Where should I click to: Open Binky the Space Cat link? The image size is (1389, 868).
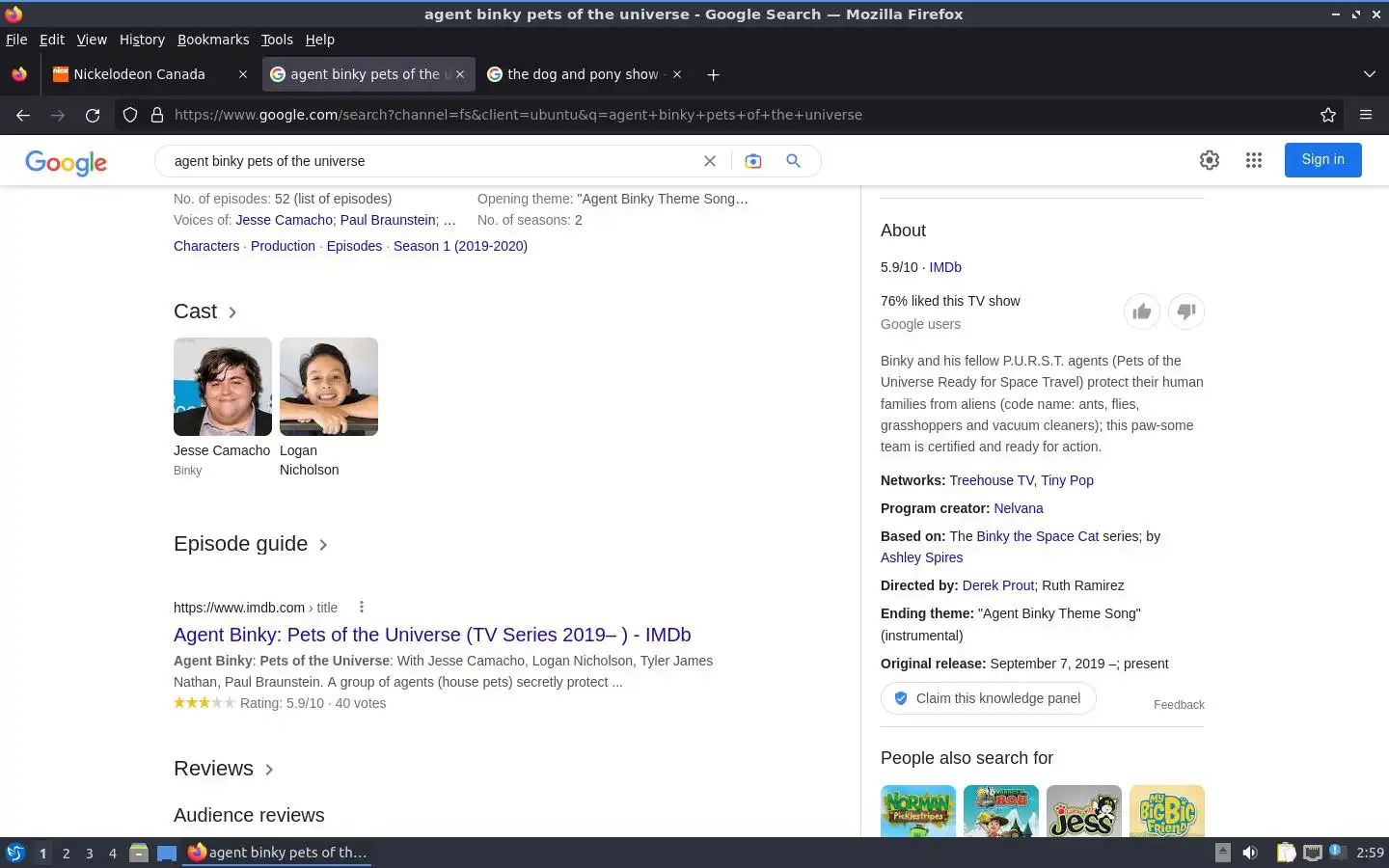pos(1037,536)
